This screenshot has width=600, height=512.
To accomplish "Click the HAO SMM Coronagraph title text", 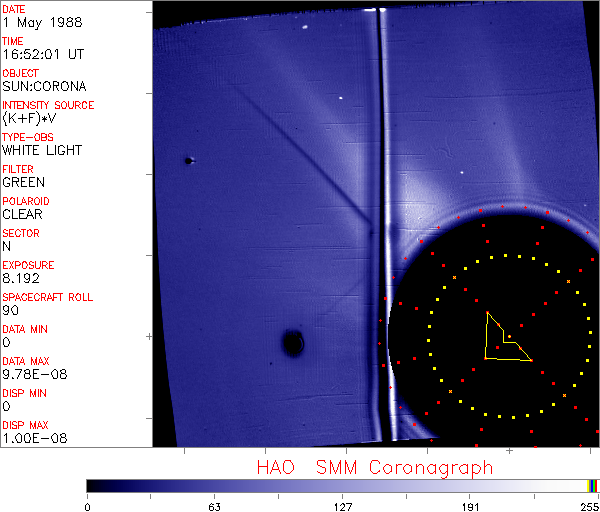I will click(x=374, y=467).
